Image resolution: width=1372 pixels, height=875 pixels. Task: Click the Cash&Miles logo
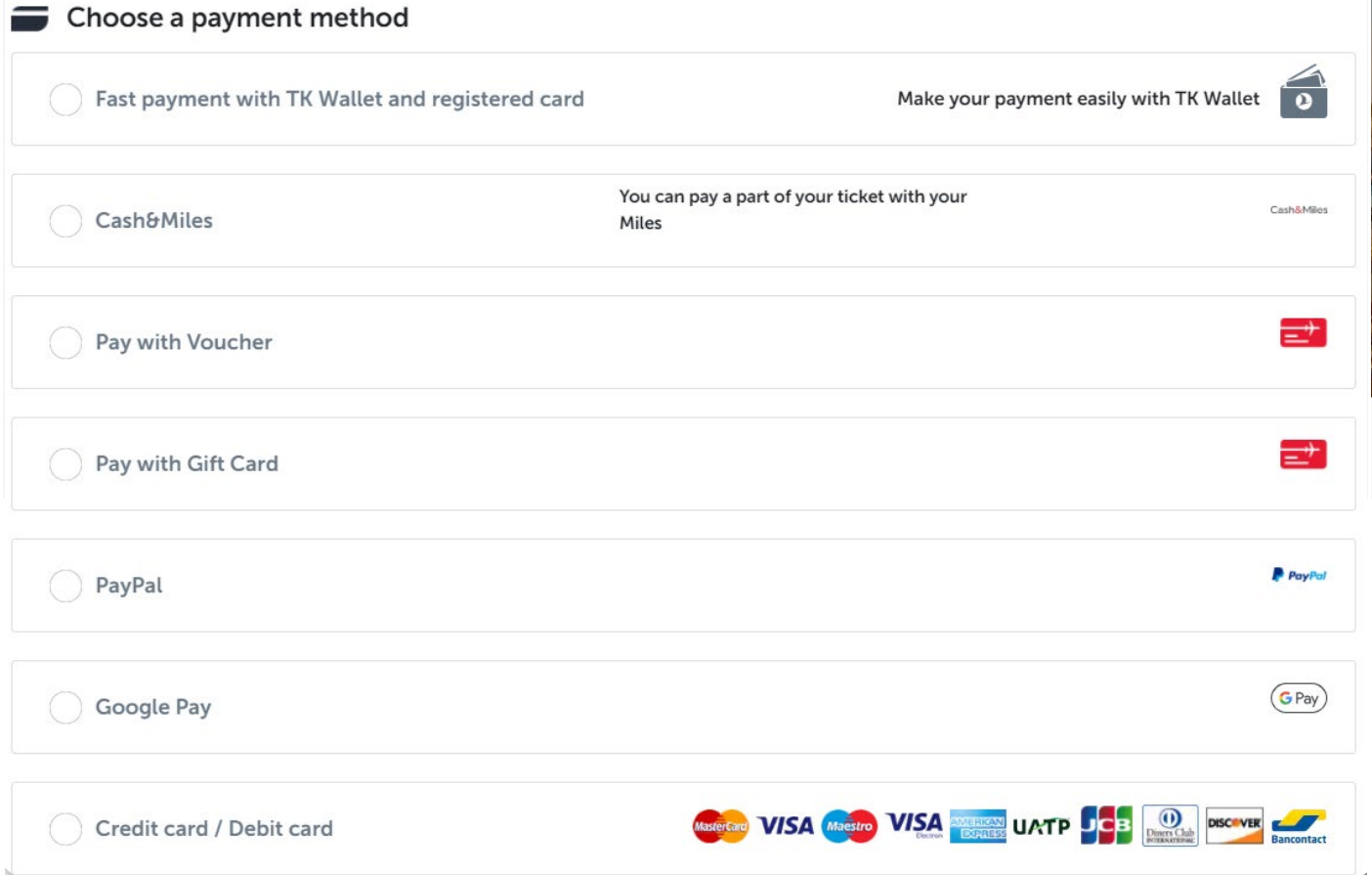[x=1300, y=209]
